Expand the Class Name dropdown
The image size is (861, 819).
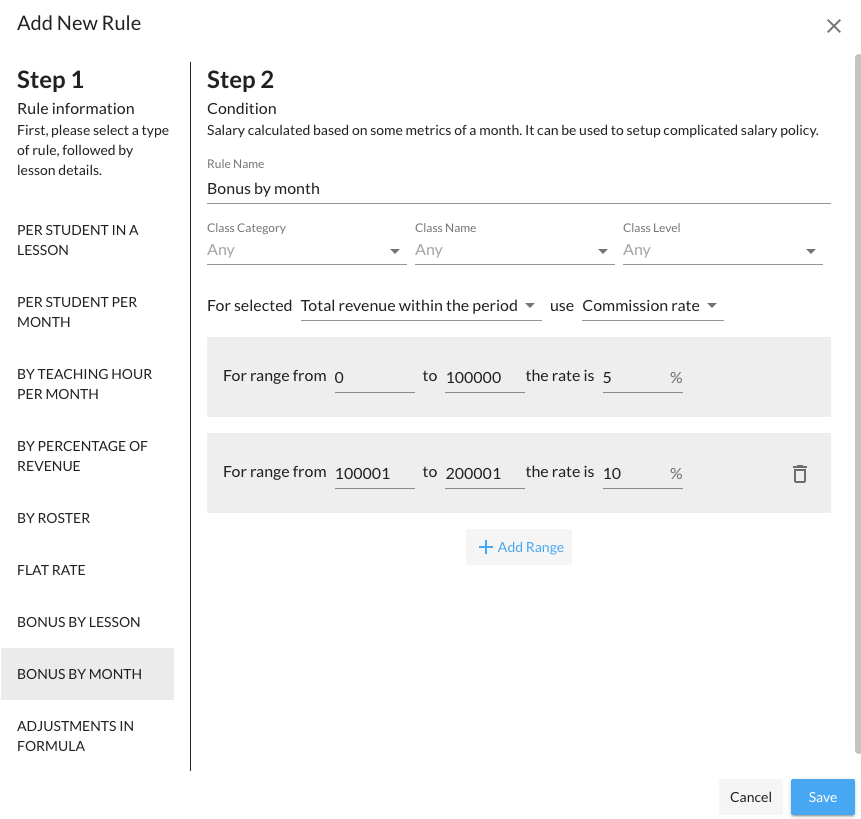[513, 250]
